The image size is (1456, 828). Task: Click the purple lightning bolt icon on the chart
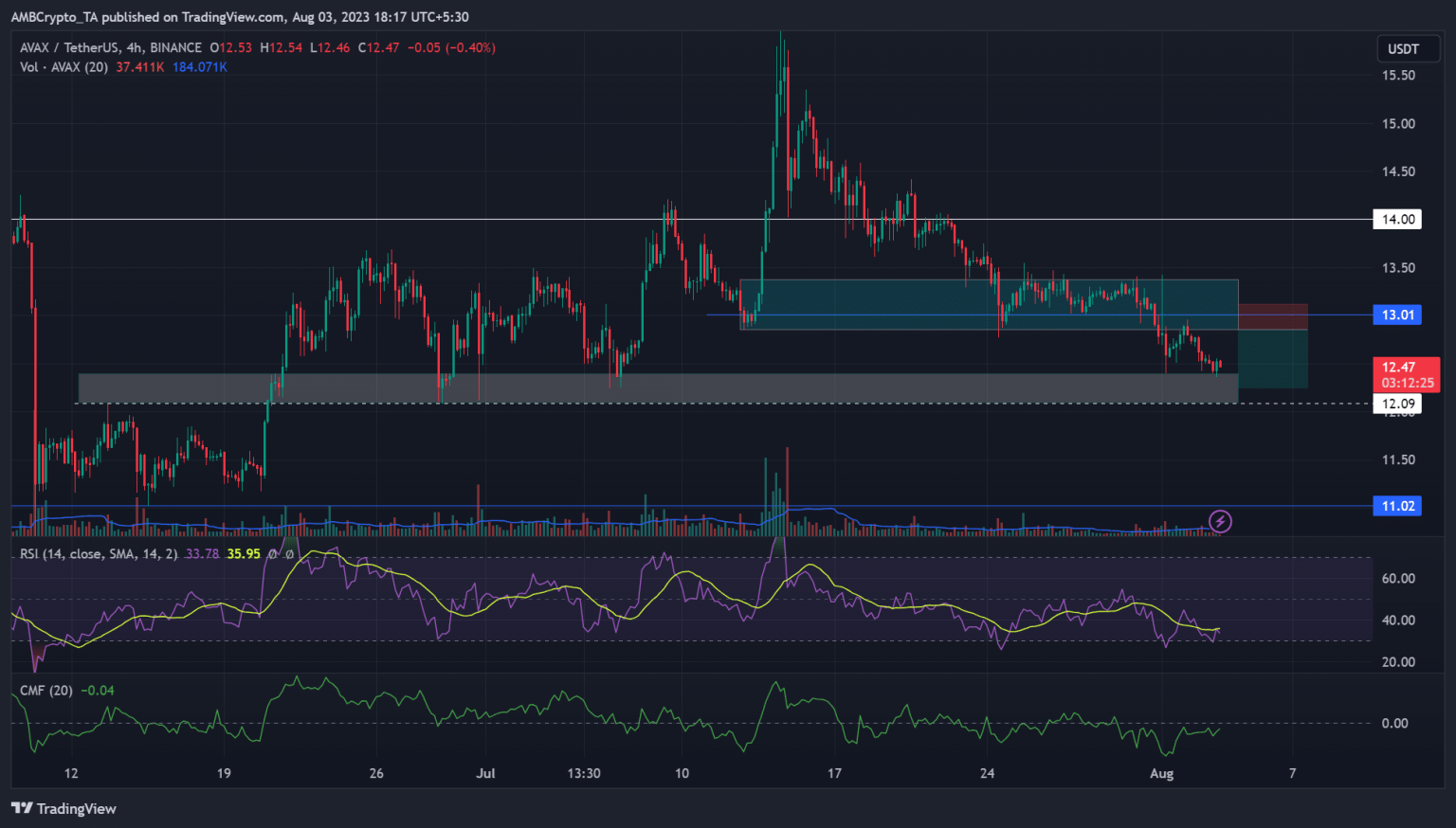point(1221,522)
